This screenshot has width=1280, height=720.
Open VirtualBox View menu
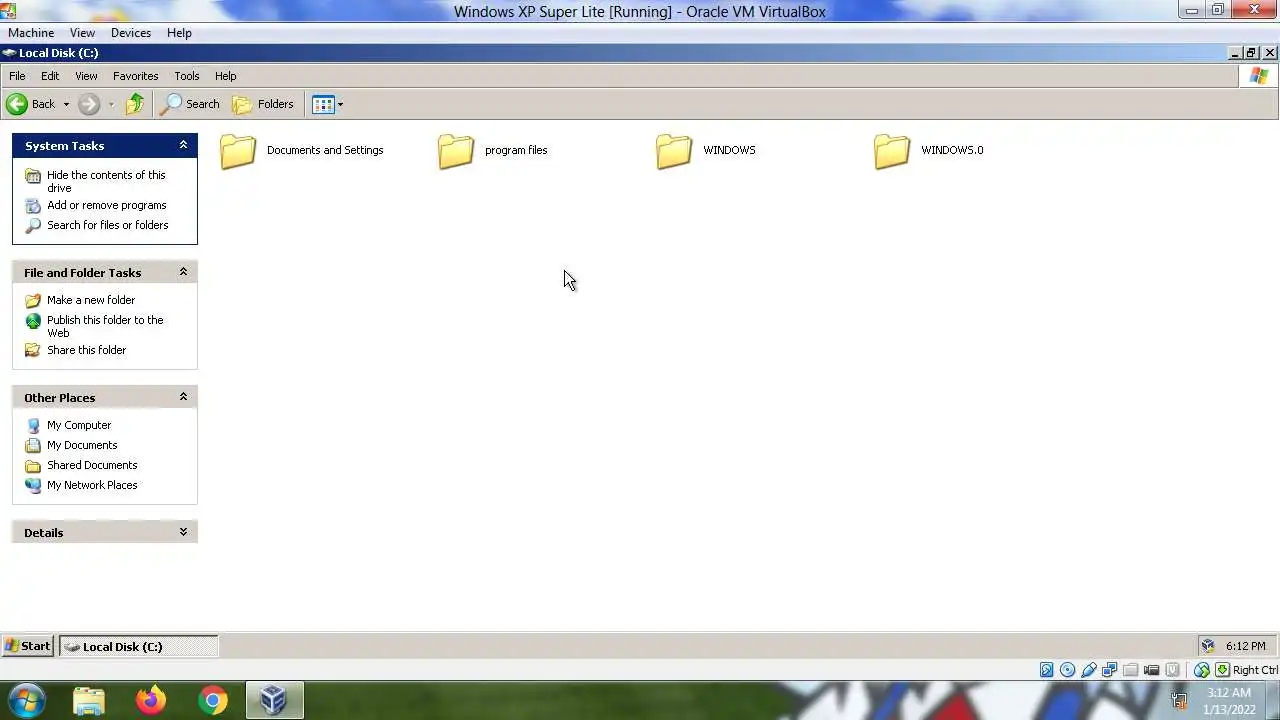82,33
